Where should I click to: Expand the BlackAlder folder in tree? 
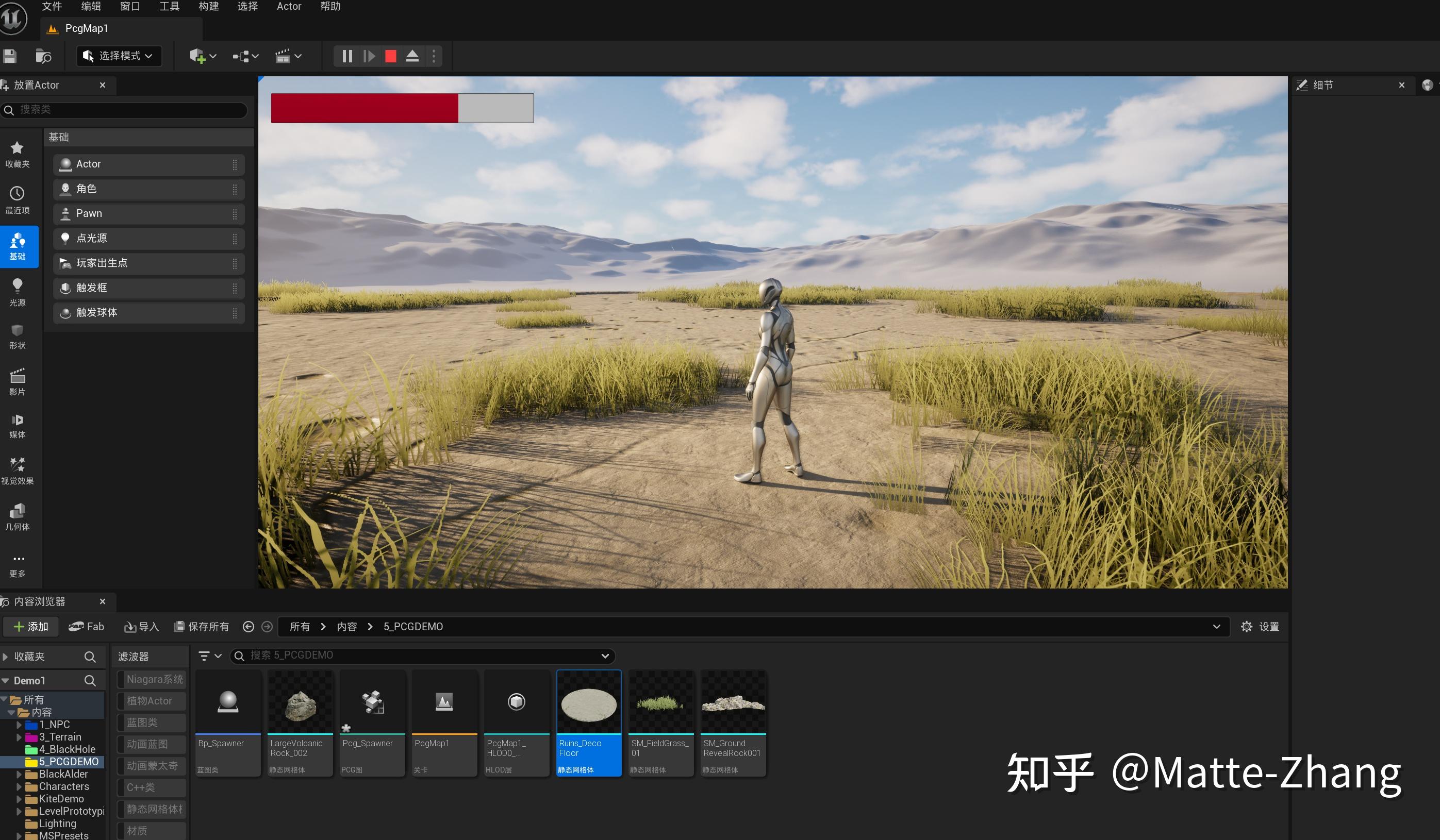[19, 775]
